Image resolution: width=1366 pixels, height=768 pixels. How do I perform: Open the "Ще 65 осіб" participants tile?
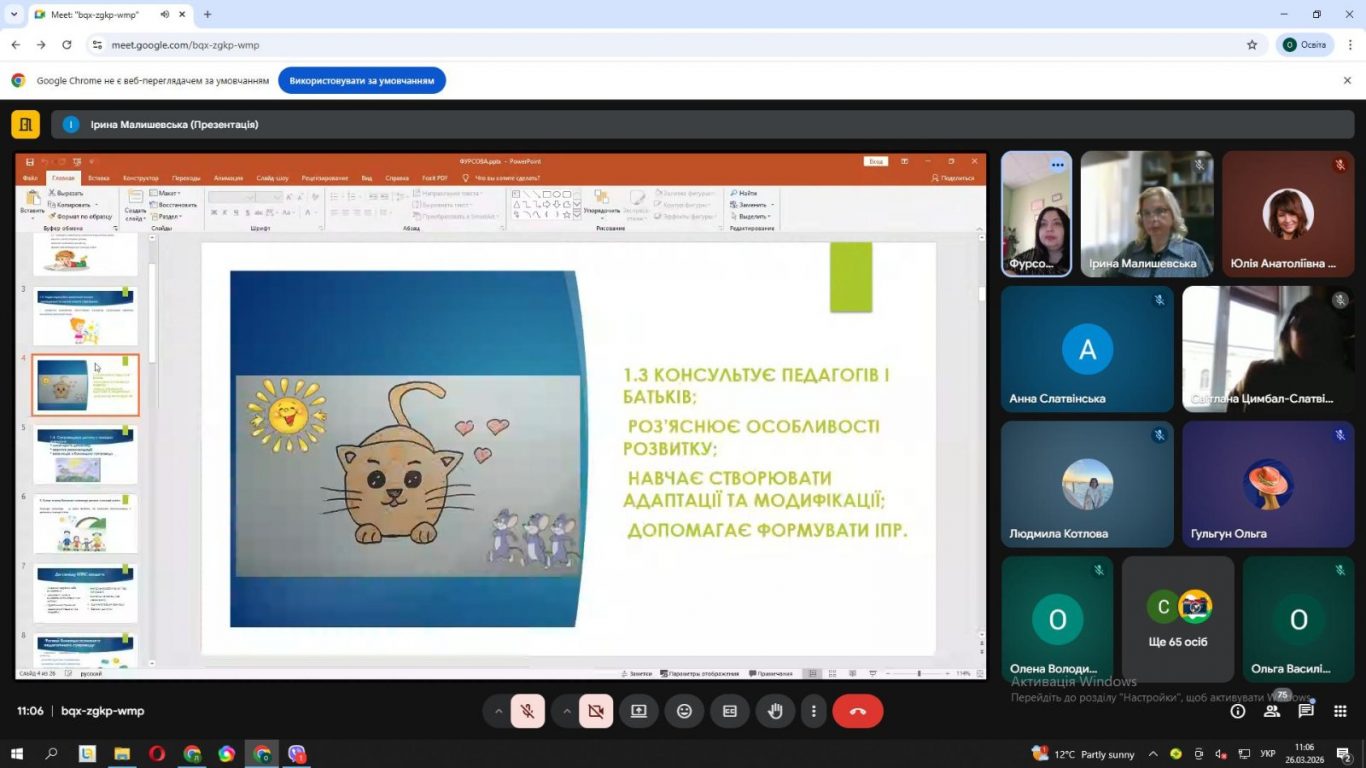point(1178,619)
